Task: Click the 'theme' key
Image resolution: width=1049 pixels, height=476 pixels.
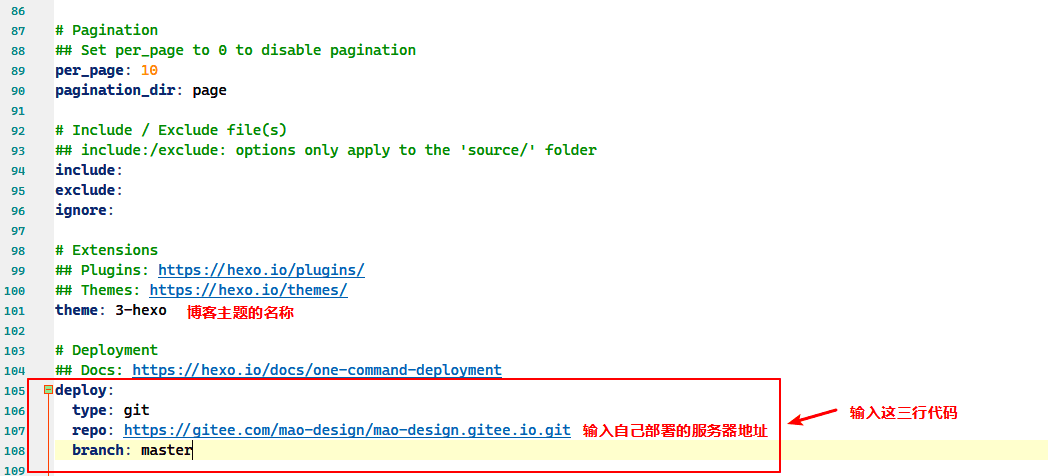Action: click(77, 310)
